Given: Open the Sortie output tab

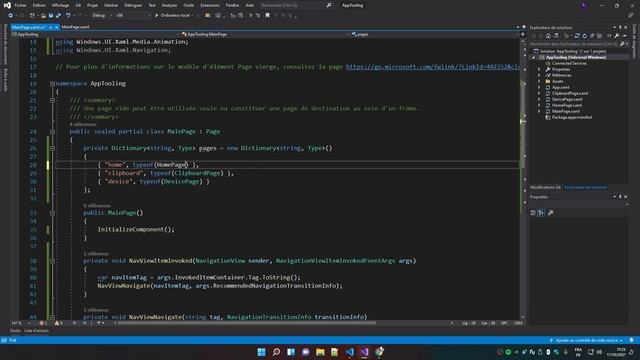Looking at the screenshot, I should [15, 331].
